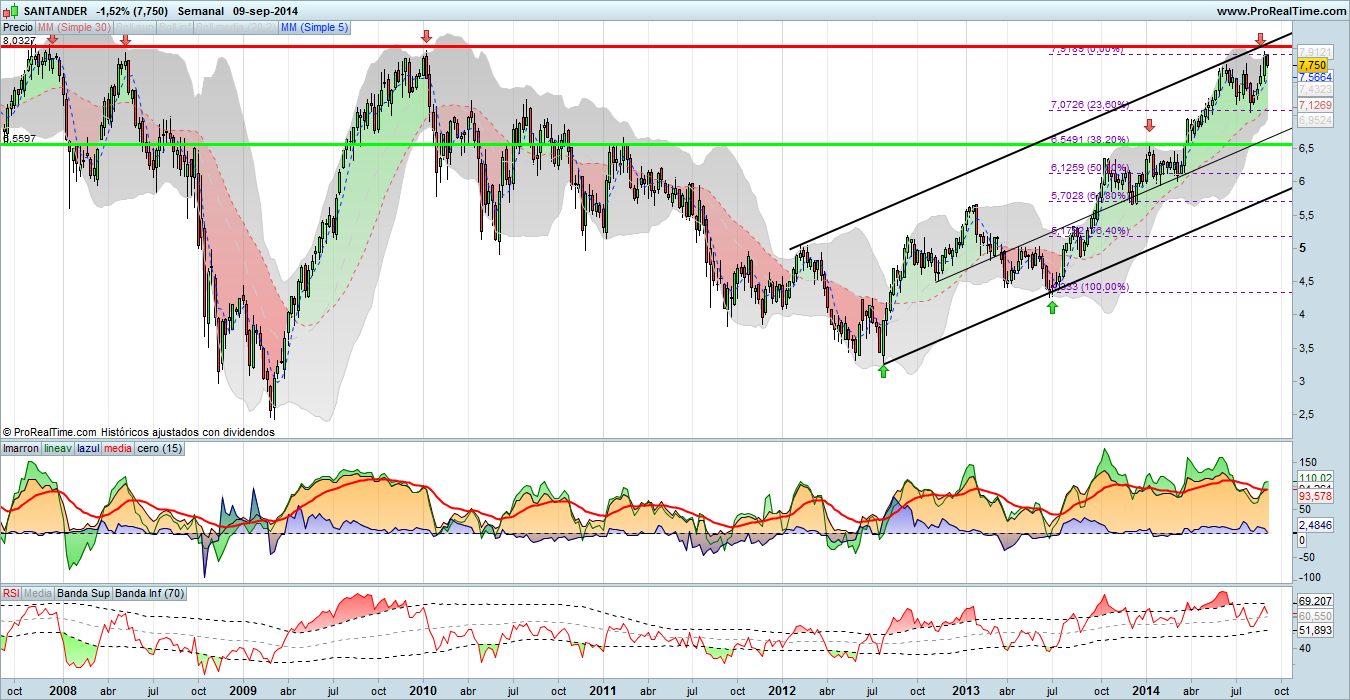
Task: Click the 7,9189 (0,00%) Fibonacci label
Action: tap(1087, 49)
